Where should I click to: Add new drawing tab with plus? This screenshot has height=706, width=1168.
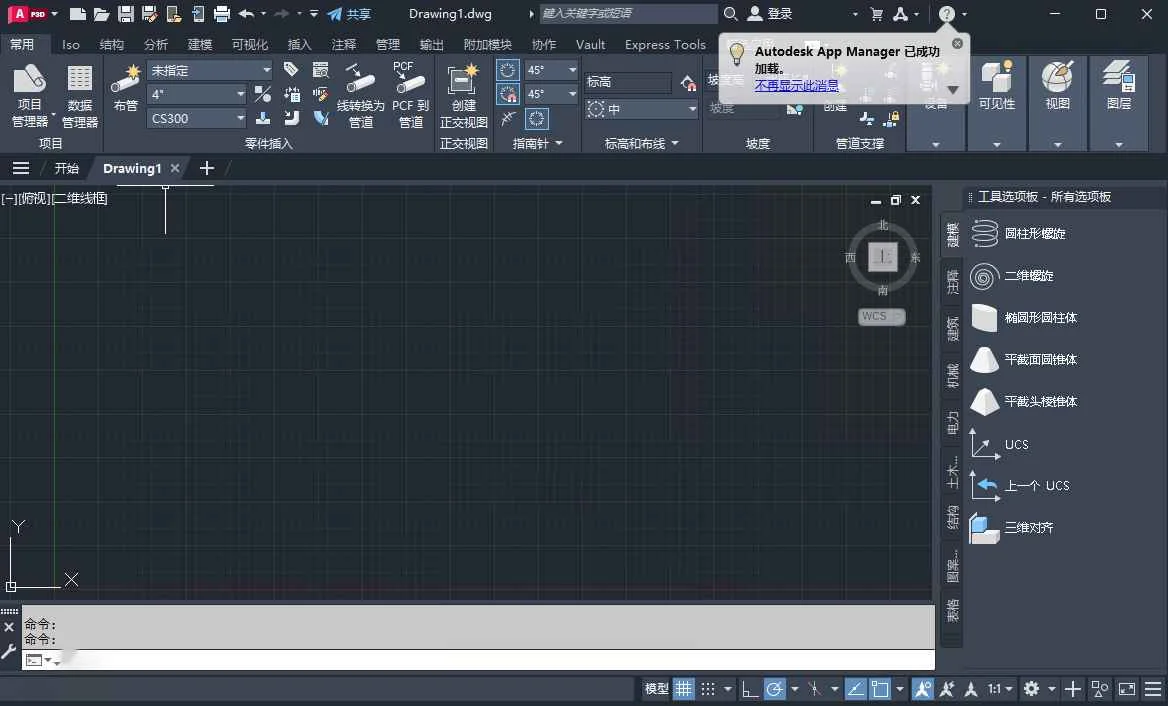click(x=206, y=168)
